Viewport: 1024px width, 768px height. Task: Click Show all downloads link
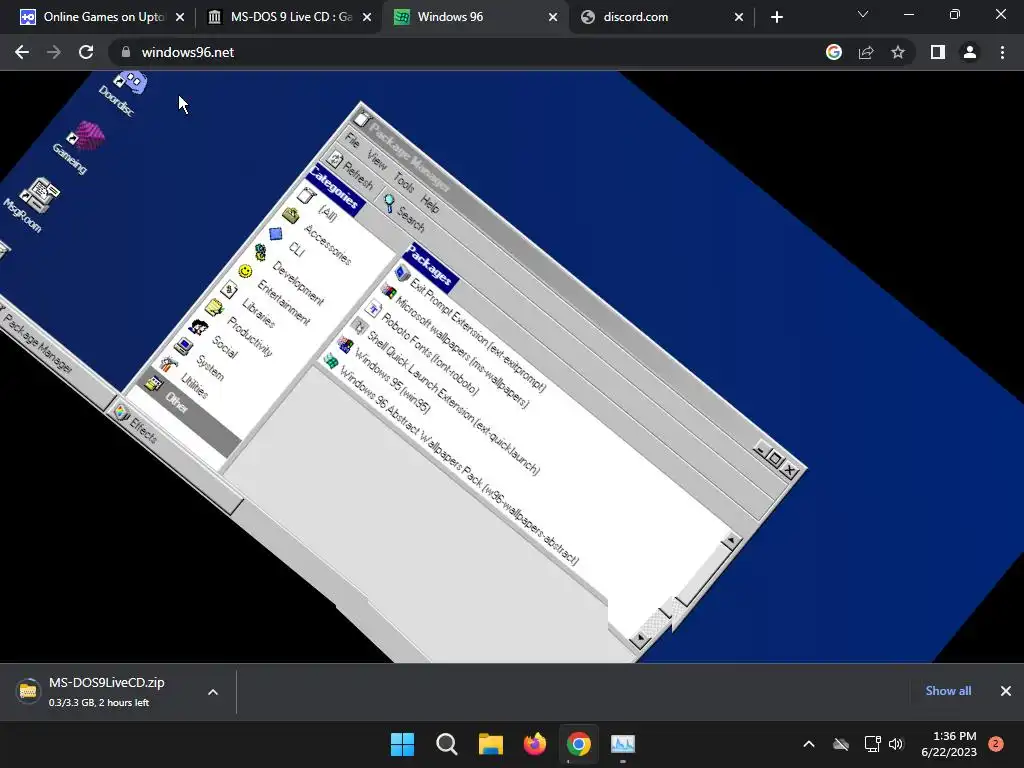click(x=948, y=690)
